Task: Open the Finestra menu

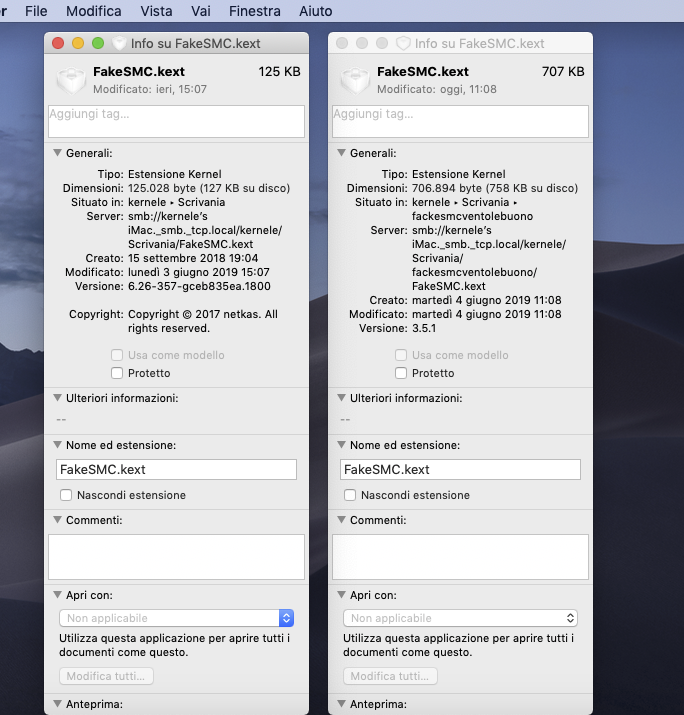Action: 255,11
